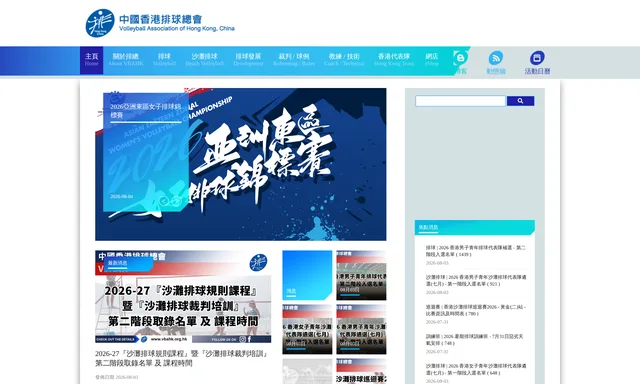
Task: Click www.vbahk.org.hk text in featured banner
Action: coord(169,339)
